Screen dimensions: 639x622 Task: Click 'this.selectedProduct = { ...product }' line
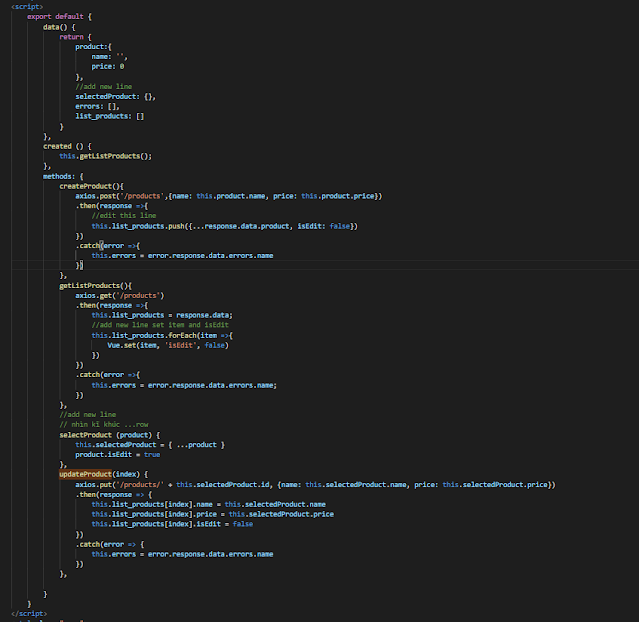[150, 445]
